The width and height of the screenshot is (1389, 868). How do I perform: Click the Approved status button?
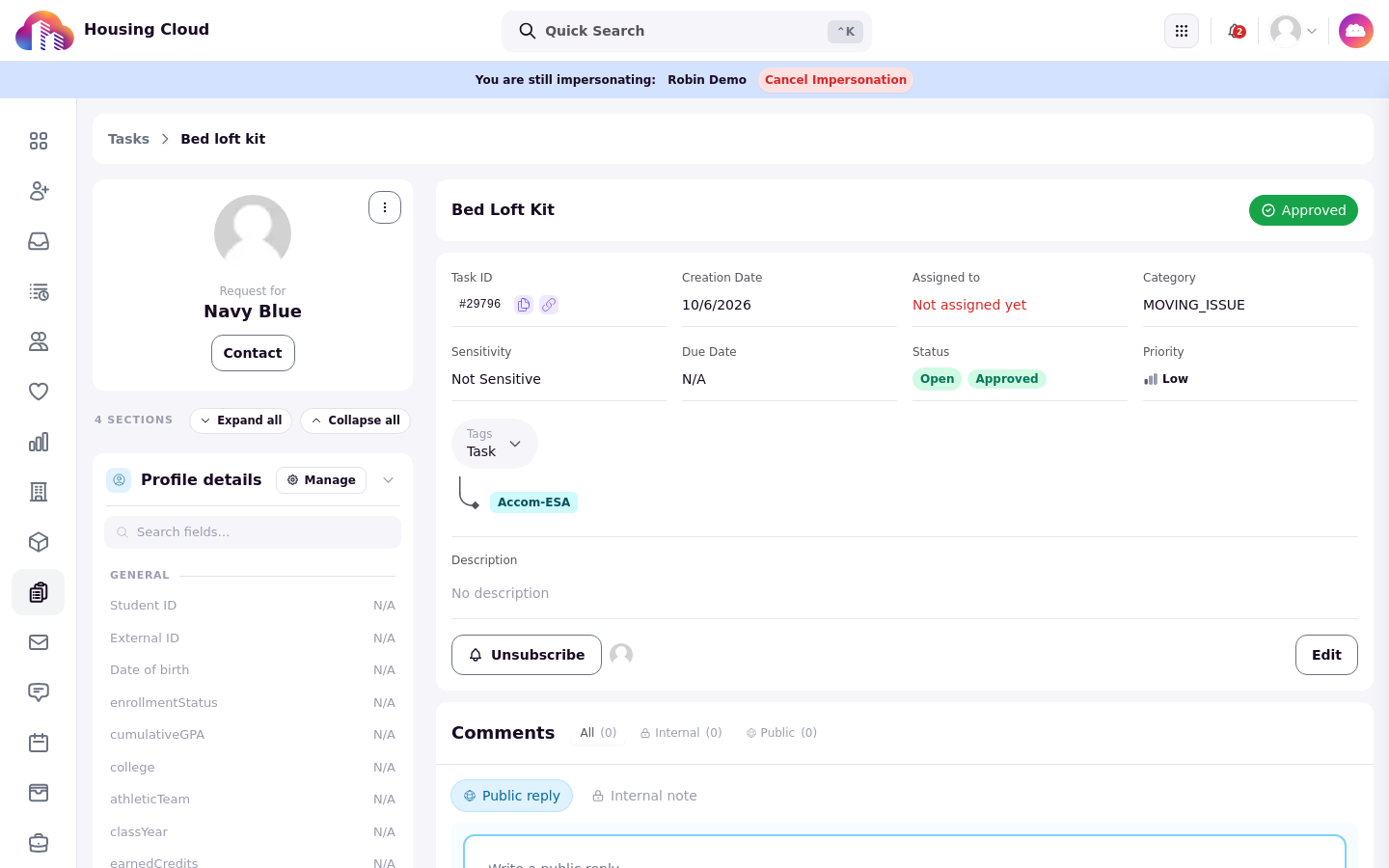tap(1303, 210)
